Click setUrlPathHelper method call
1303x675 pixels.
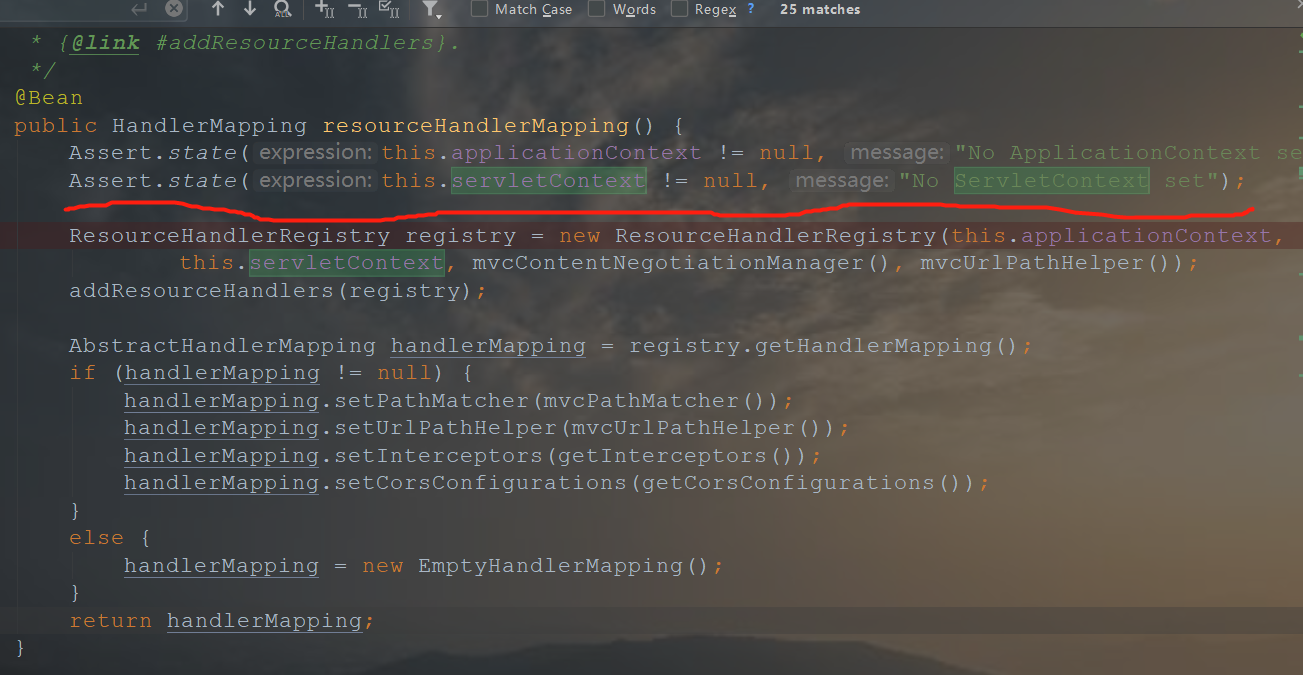click(446, 428)
